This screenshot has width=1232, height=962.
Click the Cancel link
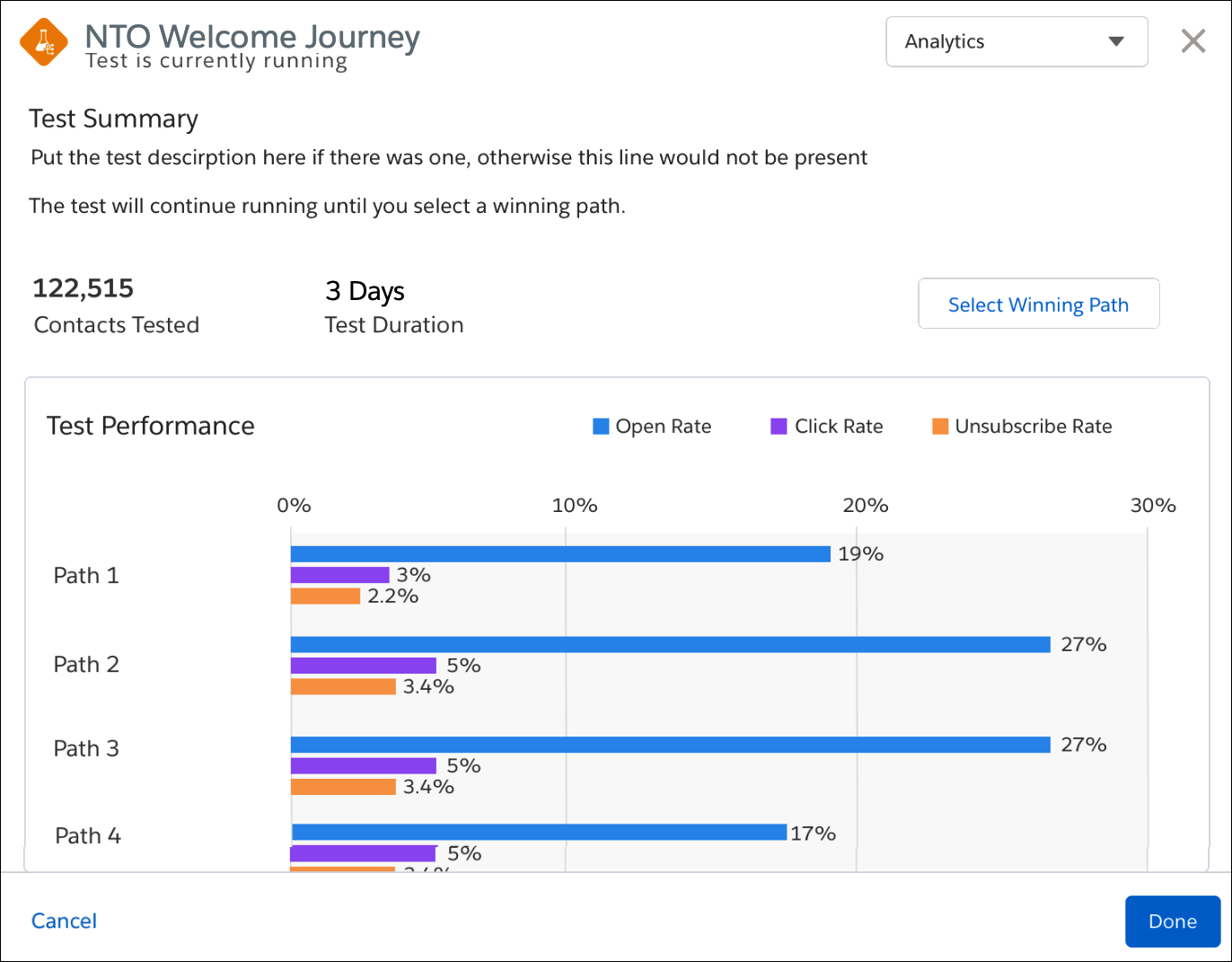coord(64,921)
